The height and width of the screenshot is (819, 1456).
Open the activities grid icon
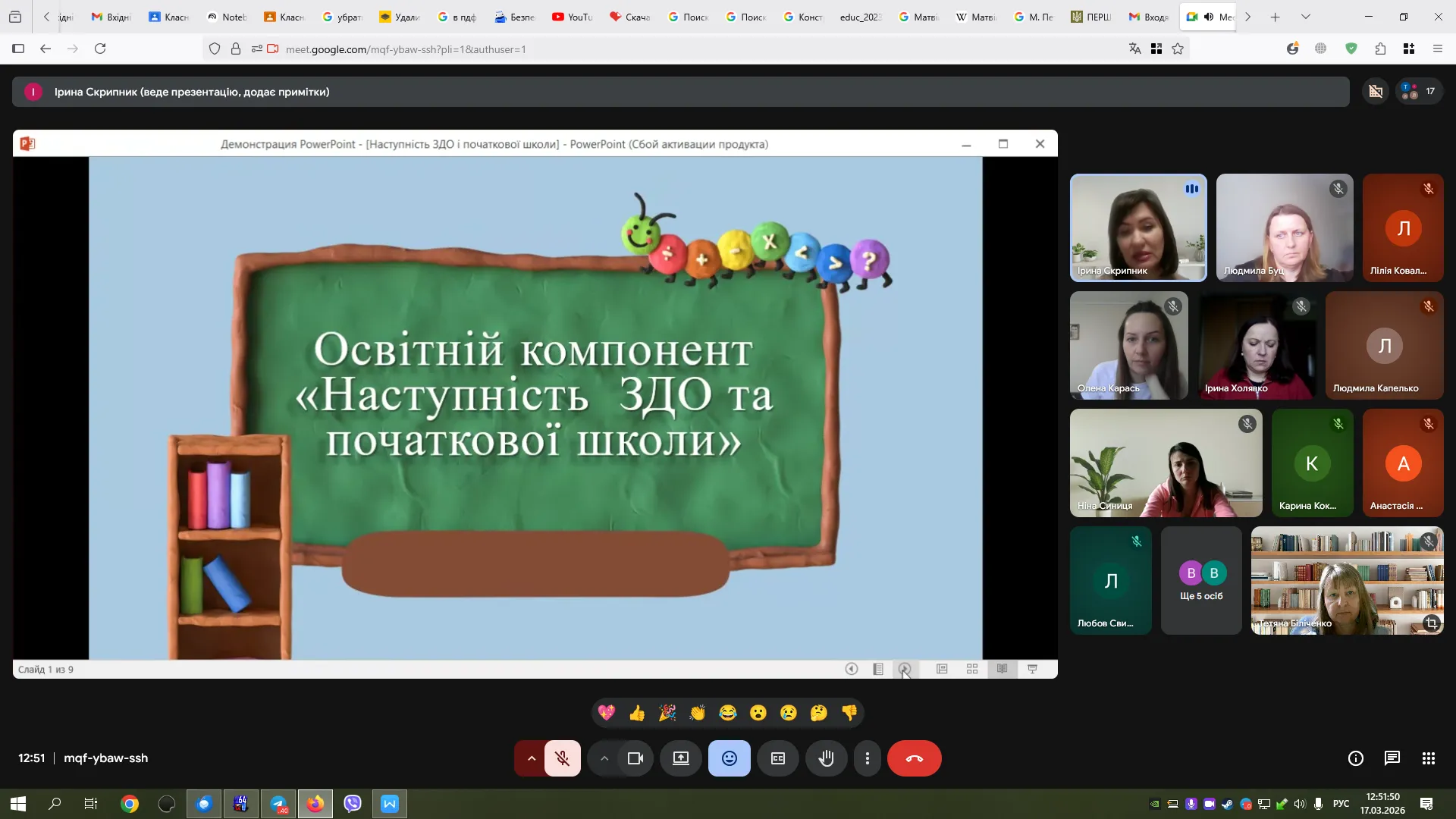1428,758
